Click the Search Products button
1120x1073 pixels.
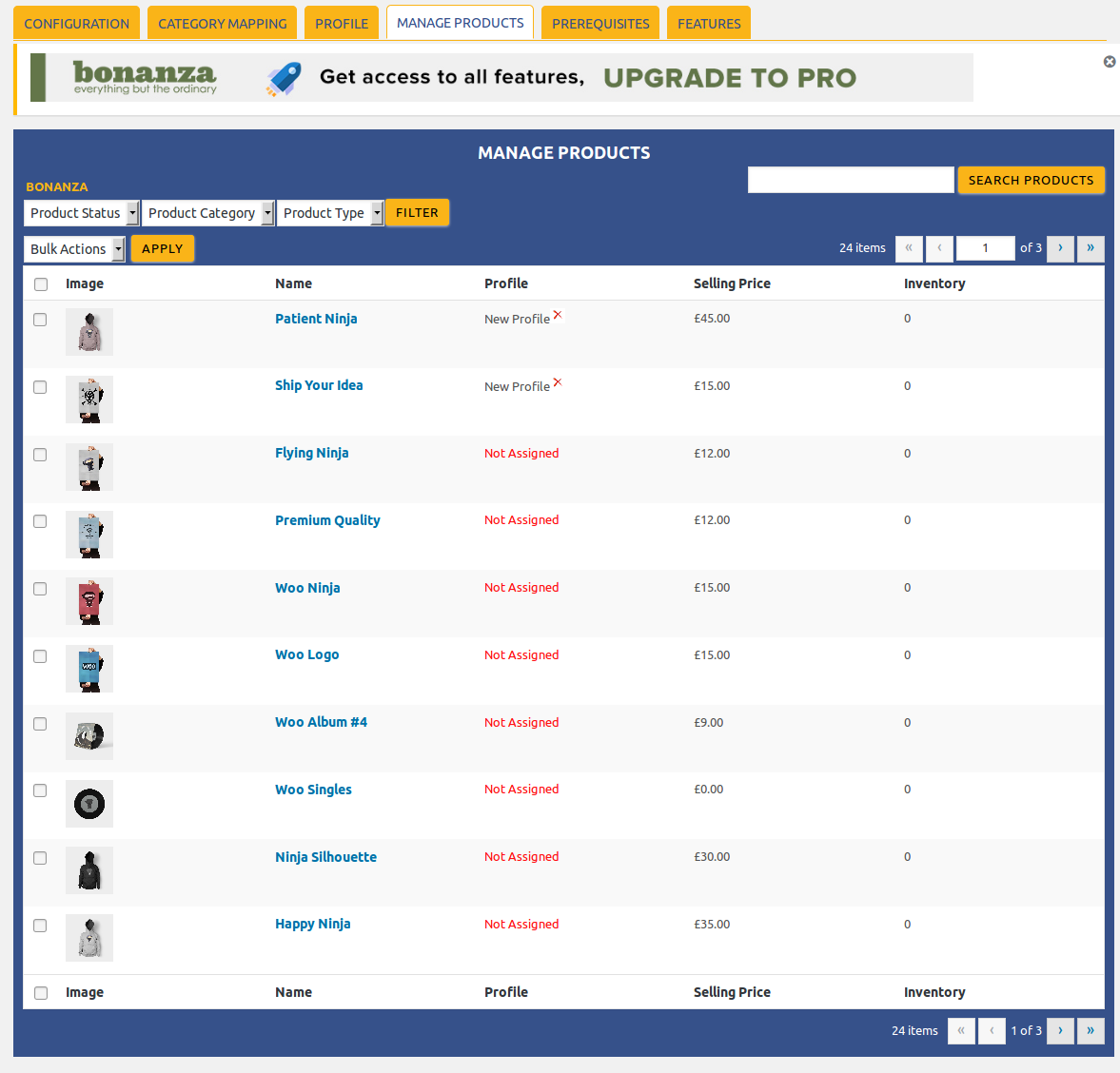[1031, 180]
